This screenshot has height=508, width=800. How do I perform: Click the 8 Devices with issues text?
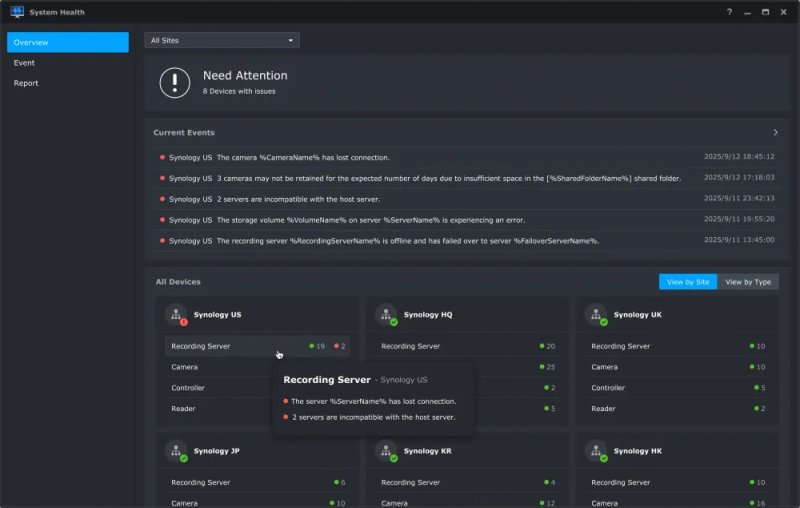pyautogui.click(x=239, y=91)
